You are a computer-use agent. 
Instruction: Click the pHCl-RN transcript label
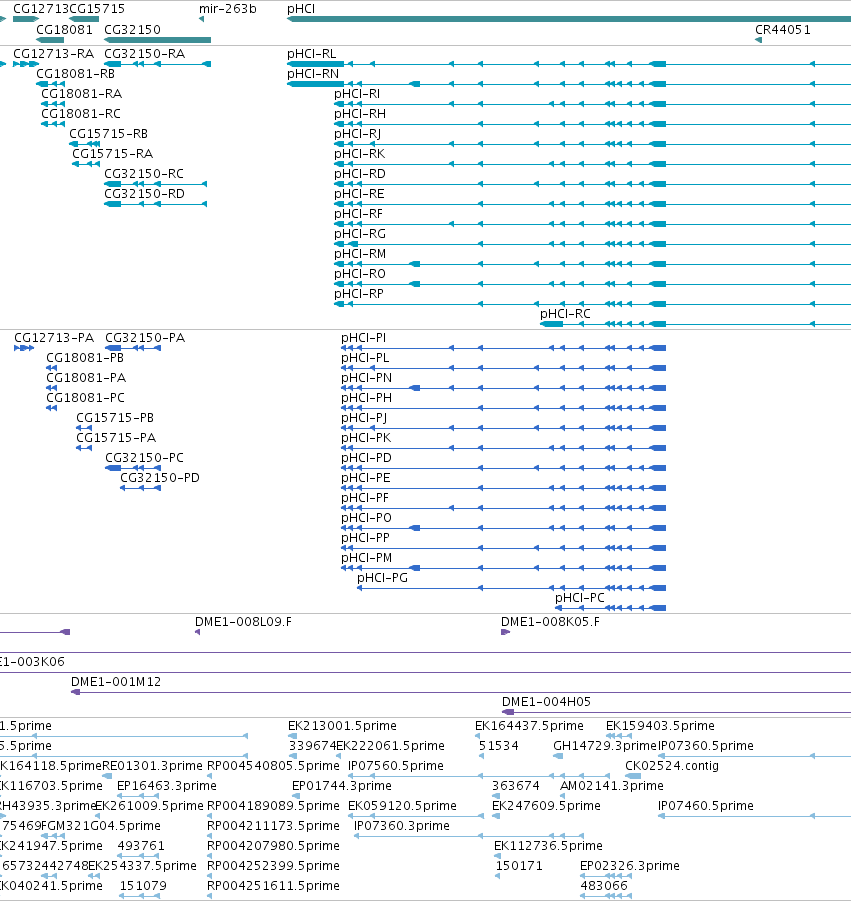pos(313,74)
